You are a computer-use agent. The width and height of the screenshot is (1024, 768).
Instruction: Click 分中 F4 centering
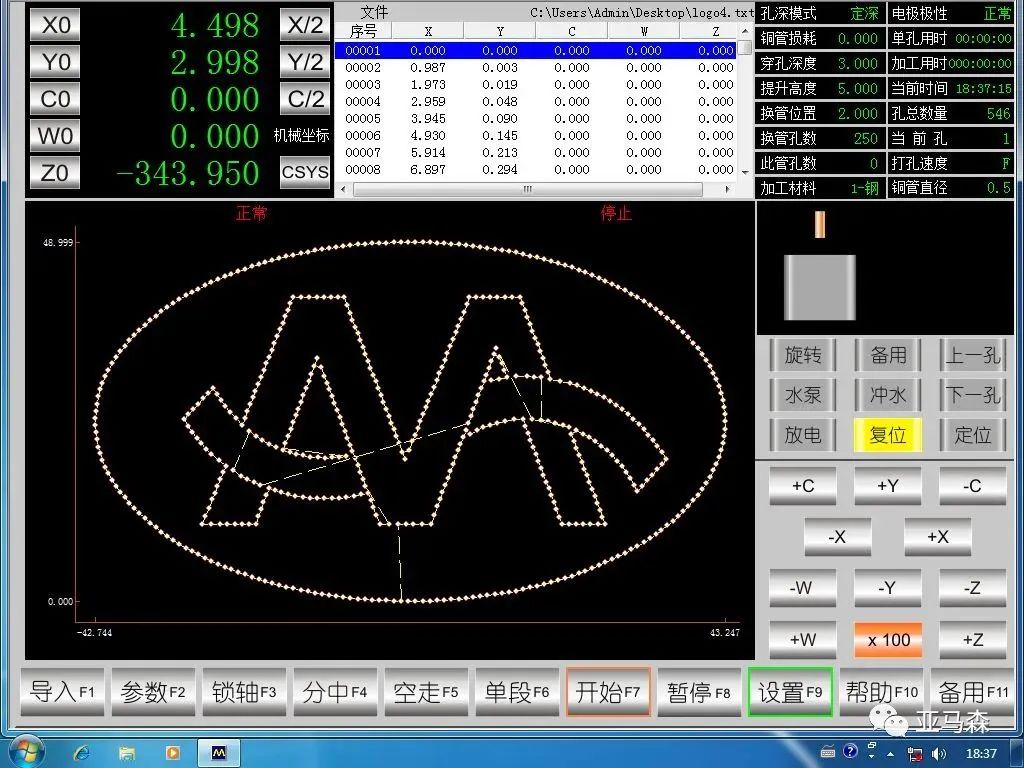(x=335, y=692)
